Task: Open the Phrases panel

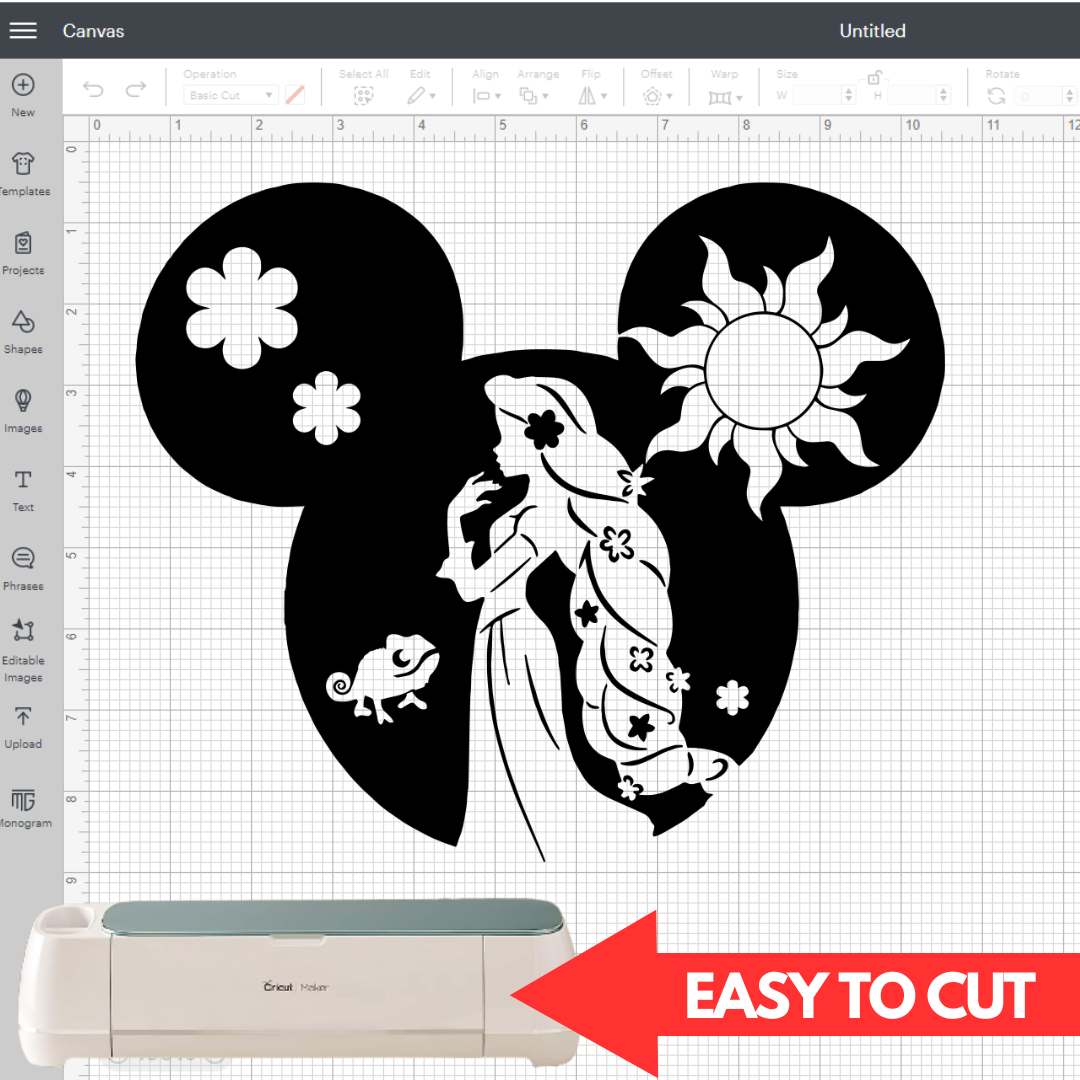Action: (x=23, y=569)
